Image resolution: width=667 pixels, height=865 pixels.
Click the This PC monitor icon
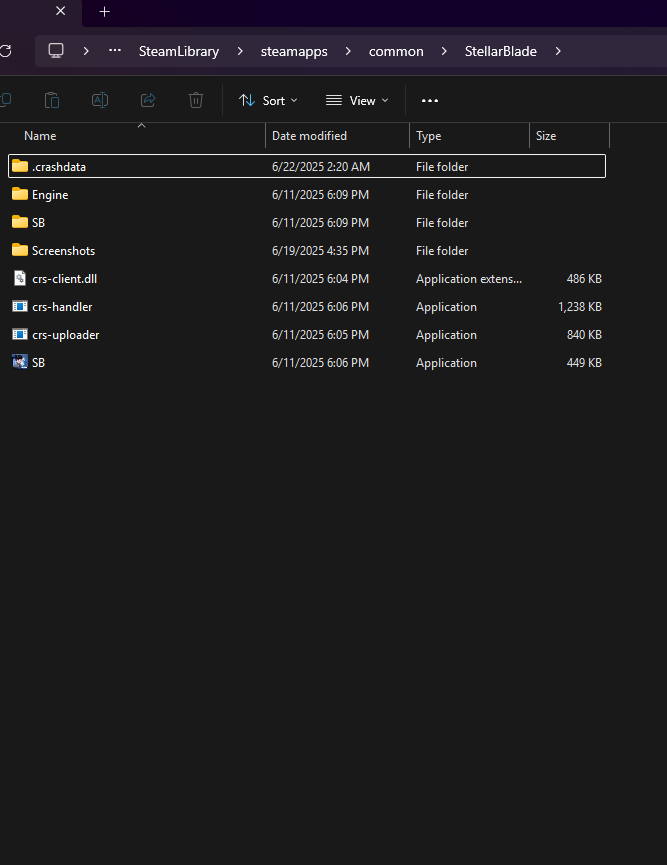[x=56, y=51]
